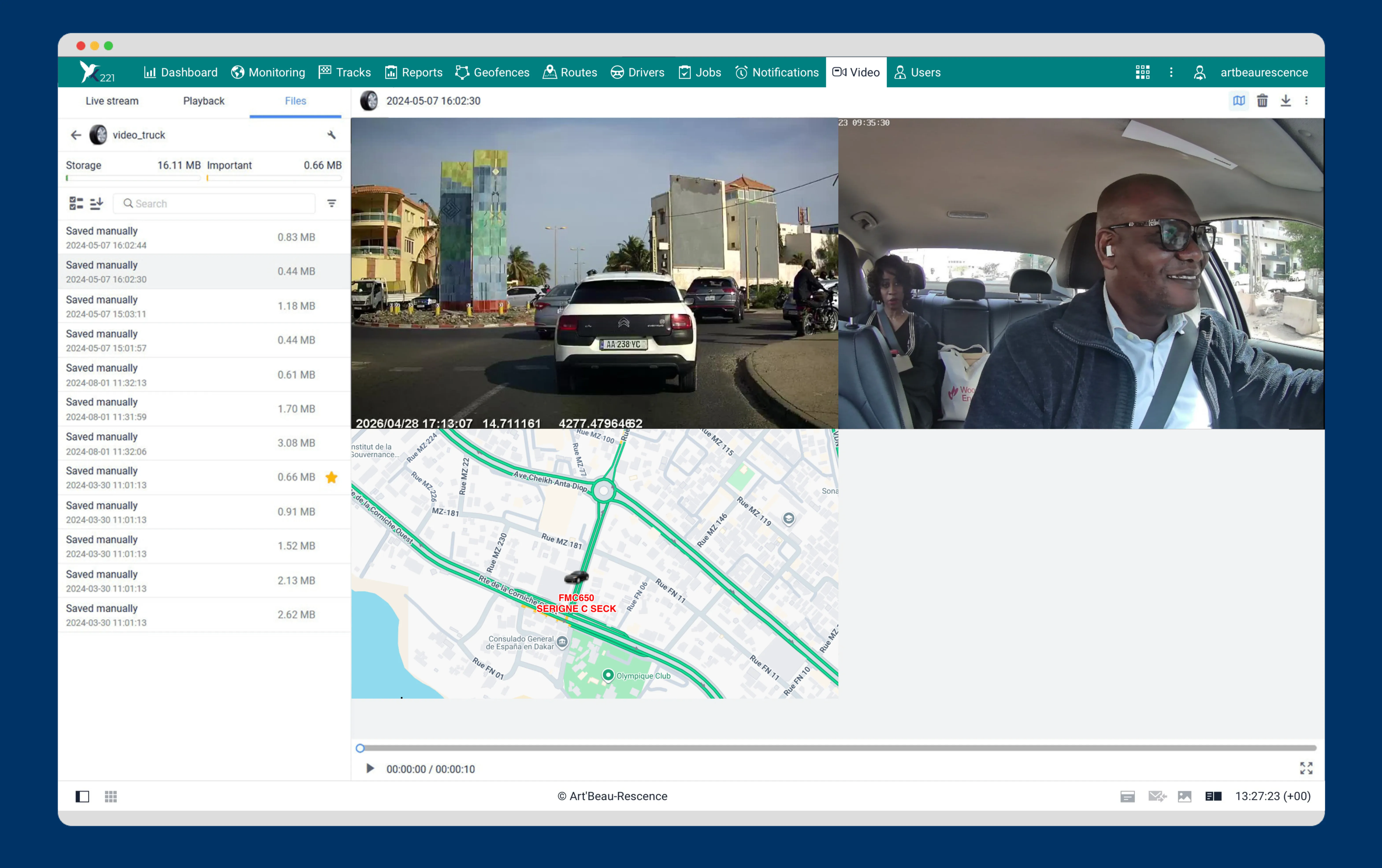Click the user profile icon beside artbeaurescence
Screen dimensions: 1382x868
point(1200,72)
